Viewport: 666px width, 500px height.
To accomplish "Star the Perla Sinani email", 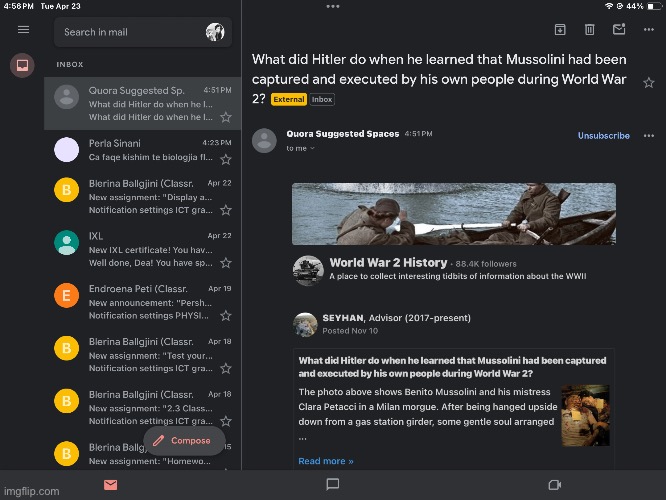I will click(226, 159).
